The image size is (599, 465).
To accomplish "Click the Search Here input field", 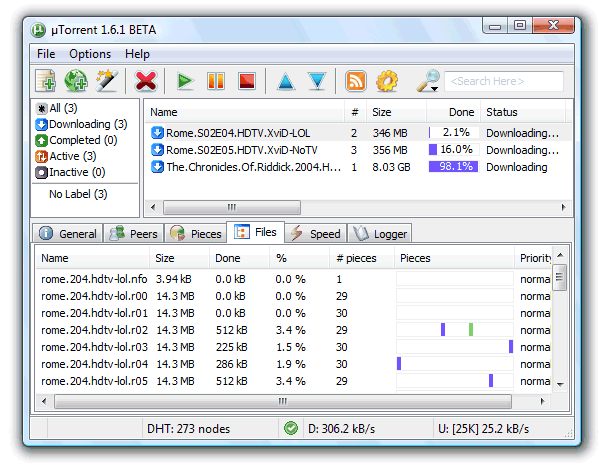I will [x=504, y=81].
